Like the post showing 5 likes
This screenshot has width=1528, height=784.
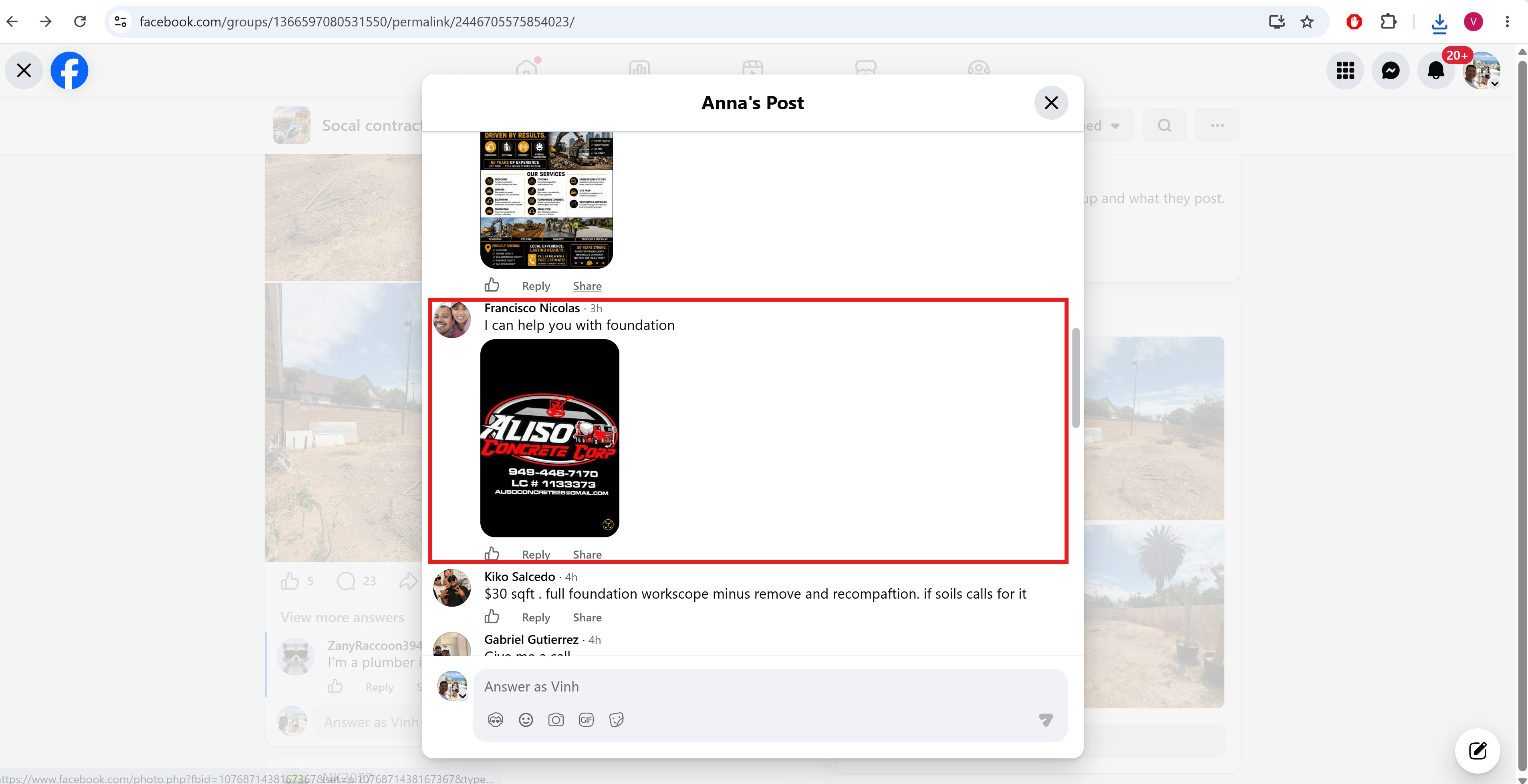click(x=290, y=581)
